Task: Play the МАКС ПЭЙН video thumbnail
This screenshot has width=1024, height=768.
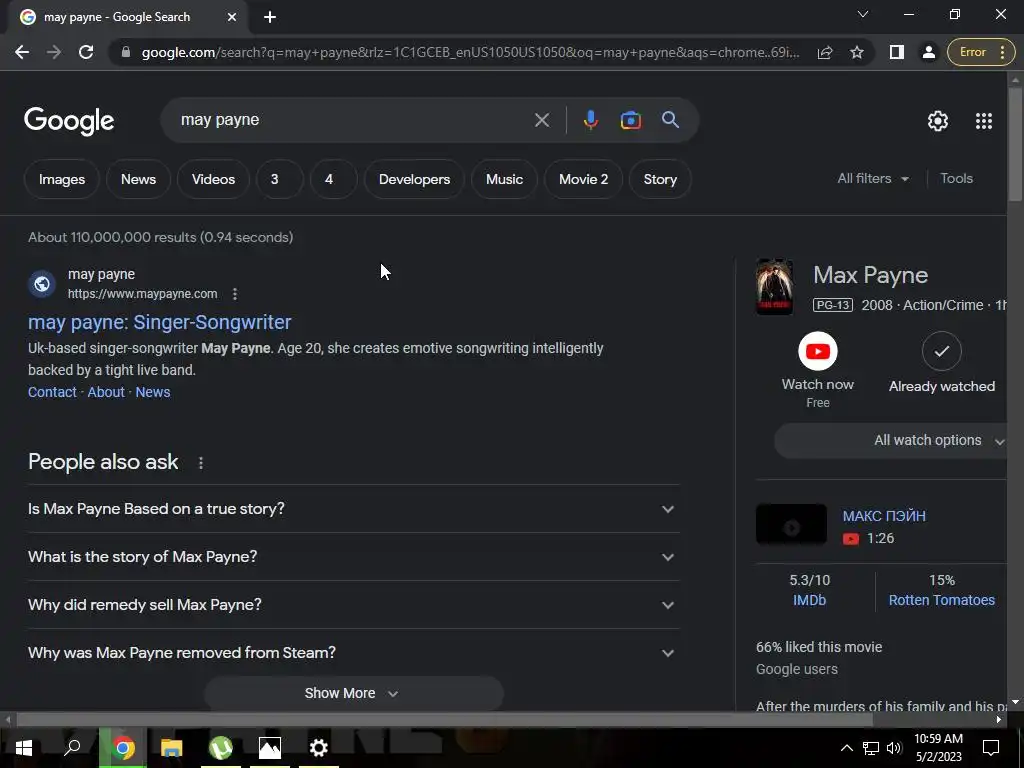Action: (x=791, y=524)
